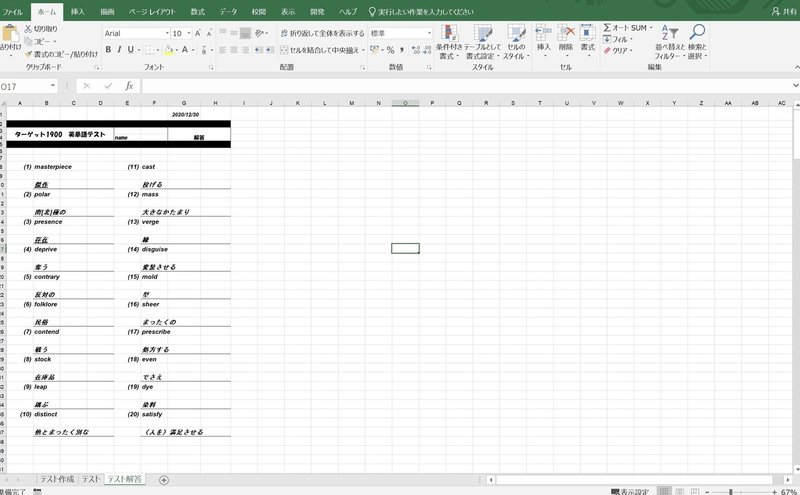Click the Accounting Number Format icon

click(374, 50)
